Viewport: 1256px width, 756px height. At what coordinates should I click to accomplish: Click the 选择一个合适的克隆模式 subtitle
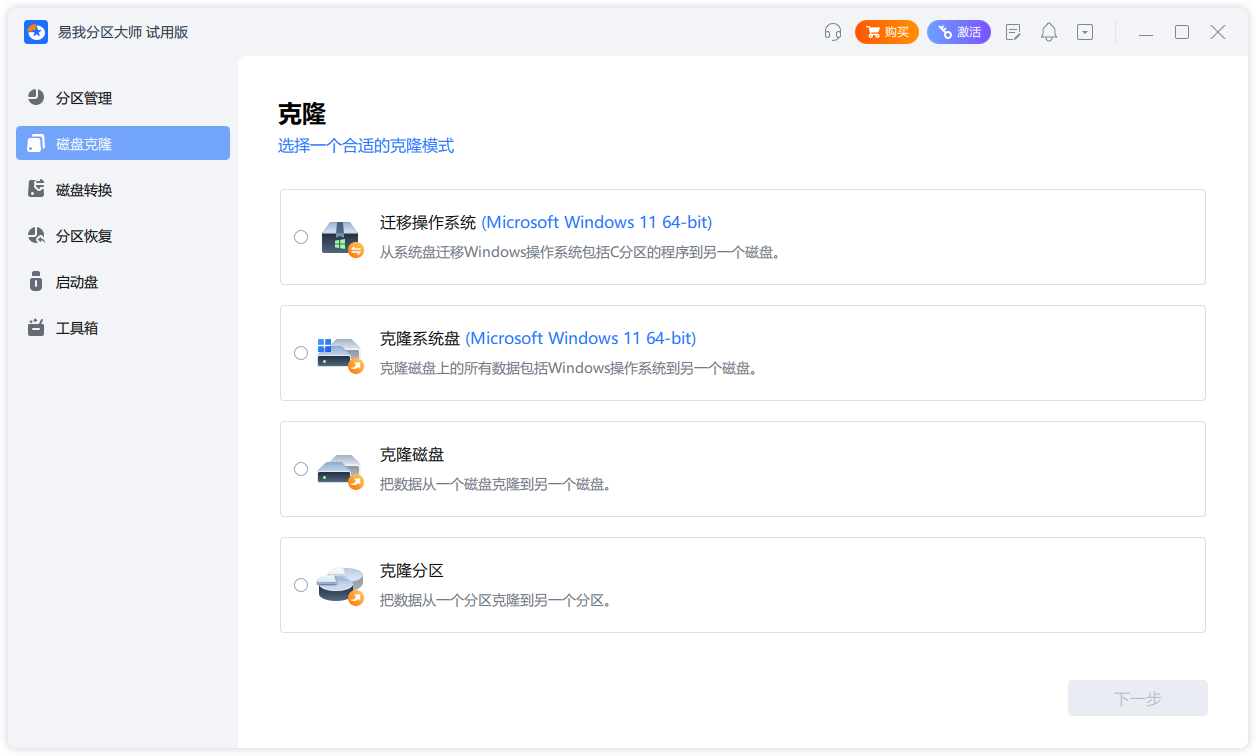[x=366, y=146]
